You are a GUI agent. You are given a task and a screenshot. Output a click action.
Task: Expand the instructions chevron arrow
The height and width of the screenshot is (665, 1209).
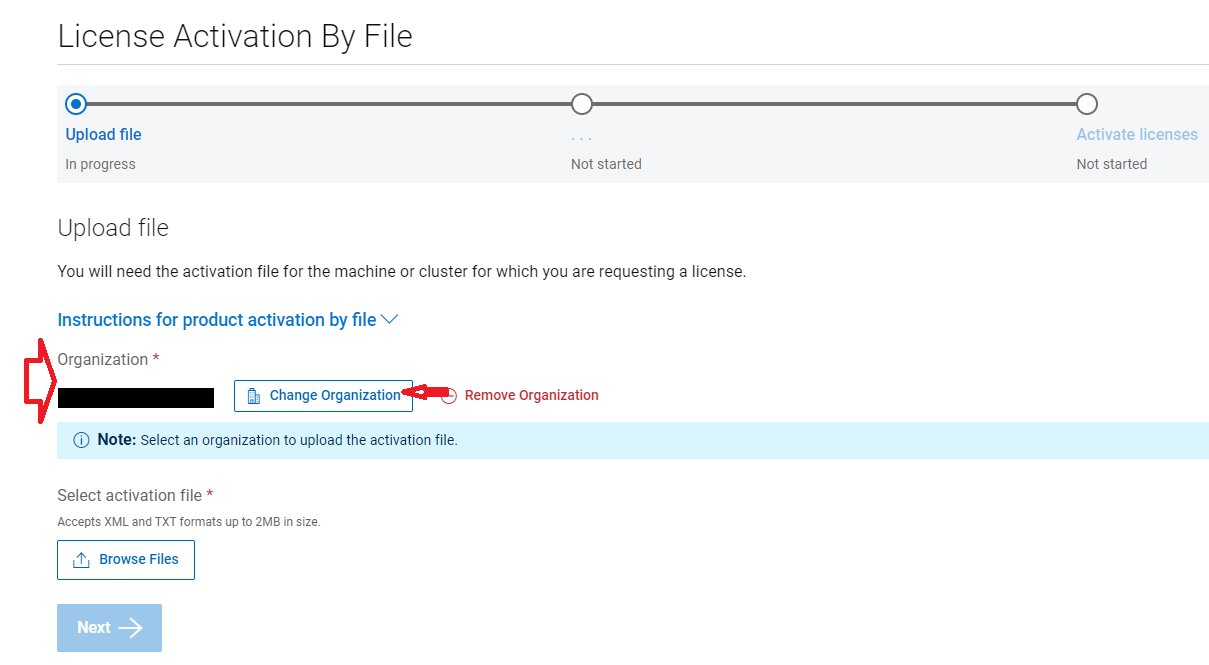(390, 320)
